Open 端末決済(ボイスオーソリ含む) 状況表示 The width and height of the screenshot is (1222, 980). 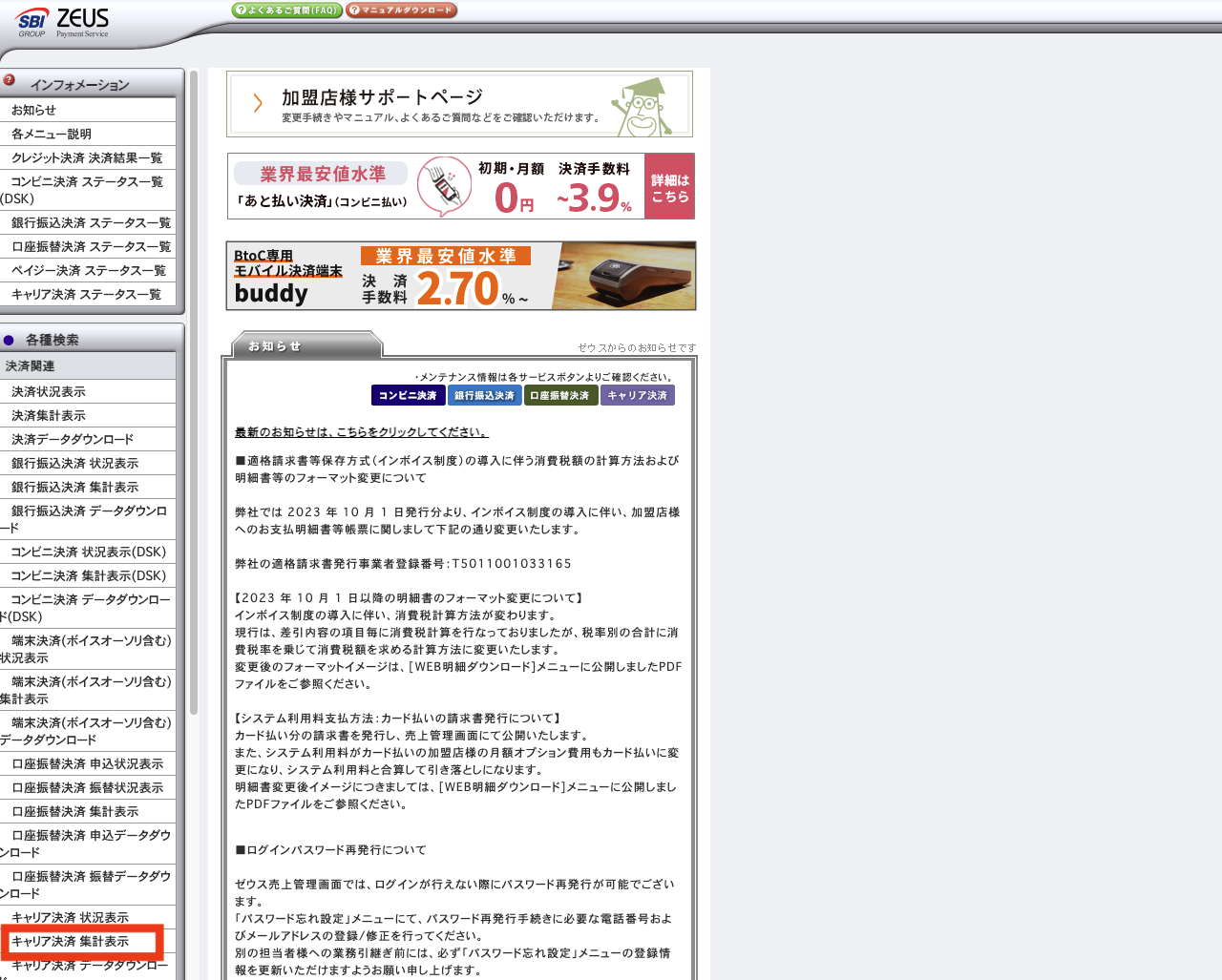coord(88,649)
